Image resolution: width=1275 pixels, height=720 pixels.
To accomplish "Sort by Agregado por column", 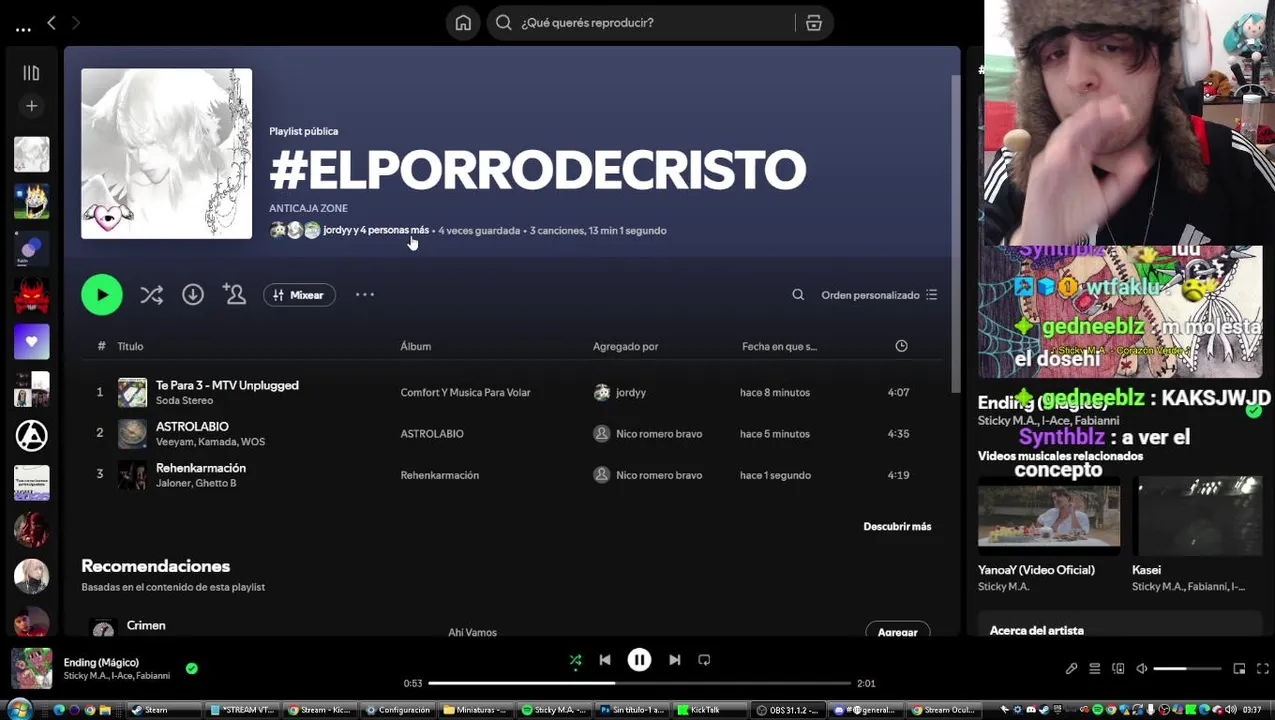I will 625,346.
